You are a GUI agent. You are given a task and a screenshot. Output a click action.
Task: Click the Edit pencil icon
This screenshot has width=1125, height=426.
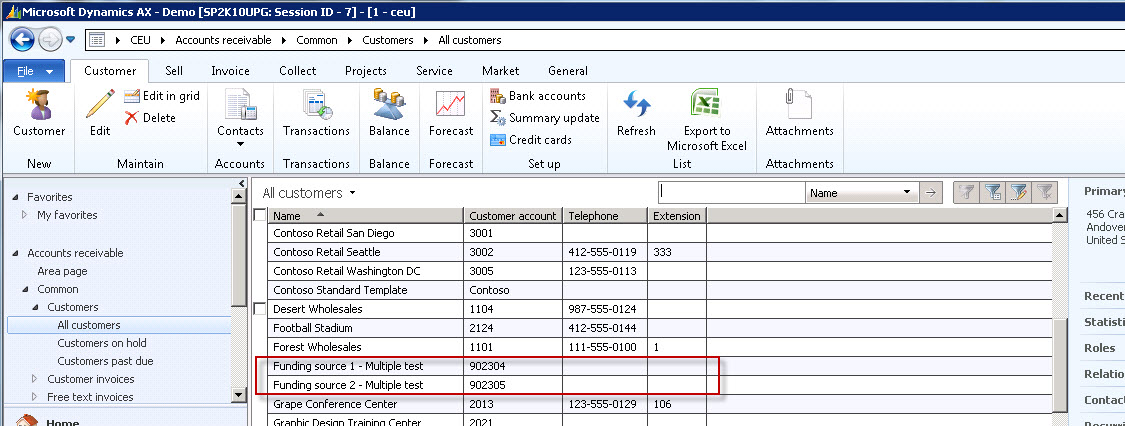point(100,105)
